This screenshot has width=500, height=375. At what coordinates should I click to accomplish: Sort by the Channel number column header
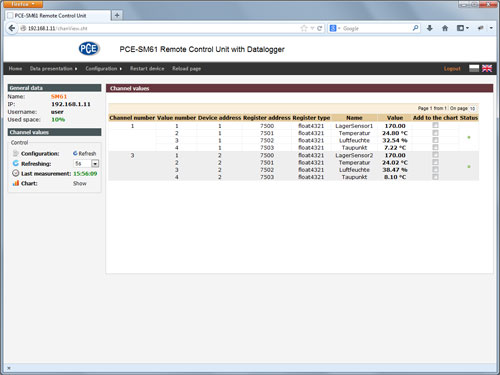132,118
